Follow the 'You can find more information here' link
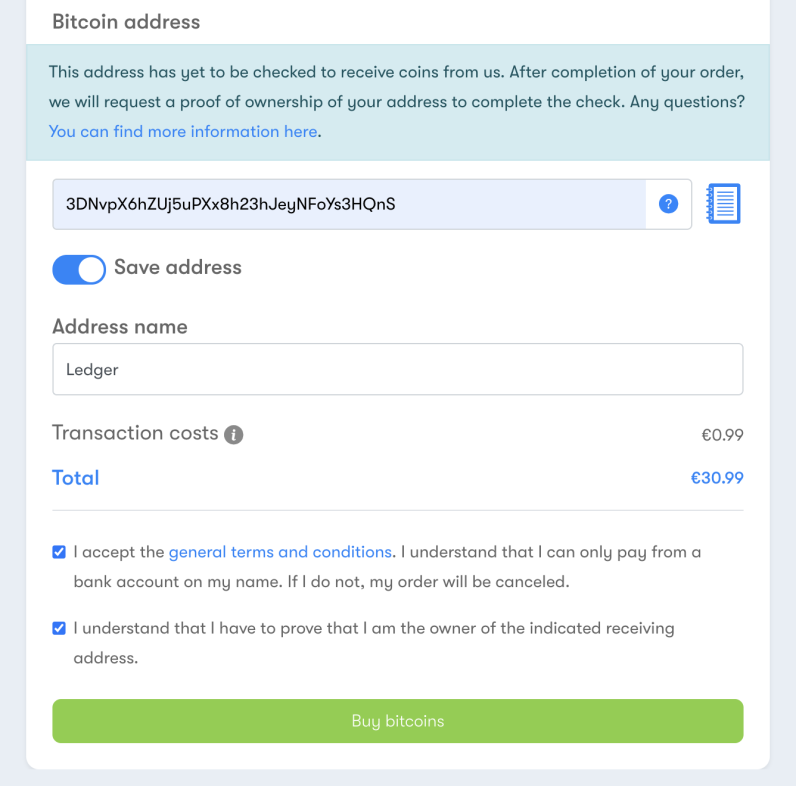 (x=183, y=131)
